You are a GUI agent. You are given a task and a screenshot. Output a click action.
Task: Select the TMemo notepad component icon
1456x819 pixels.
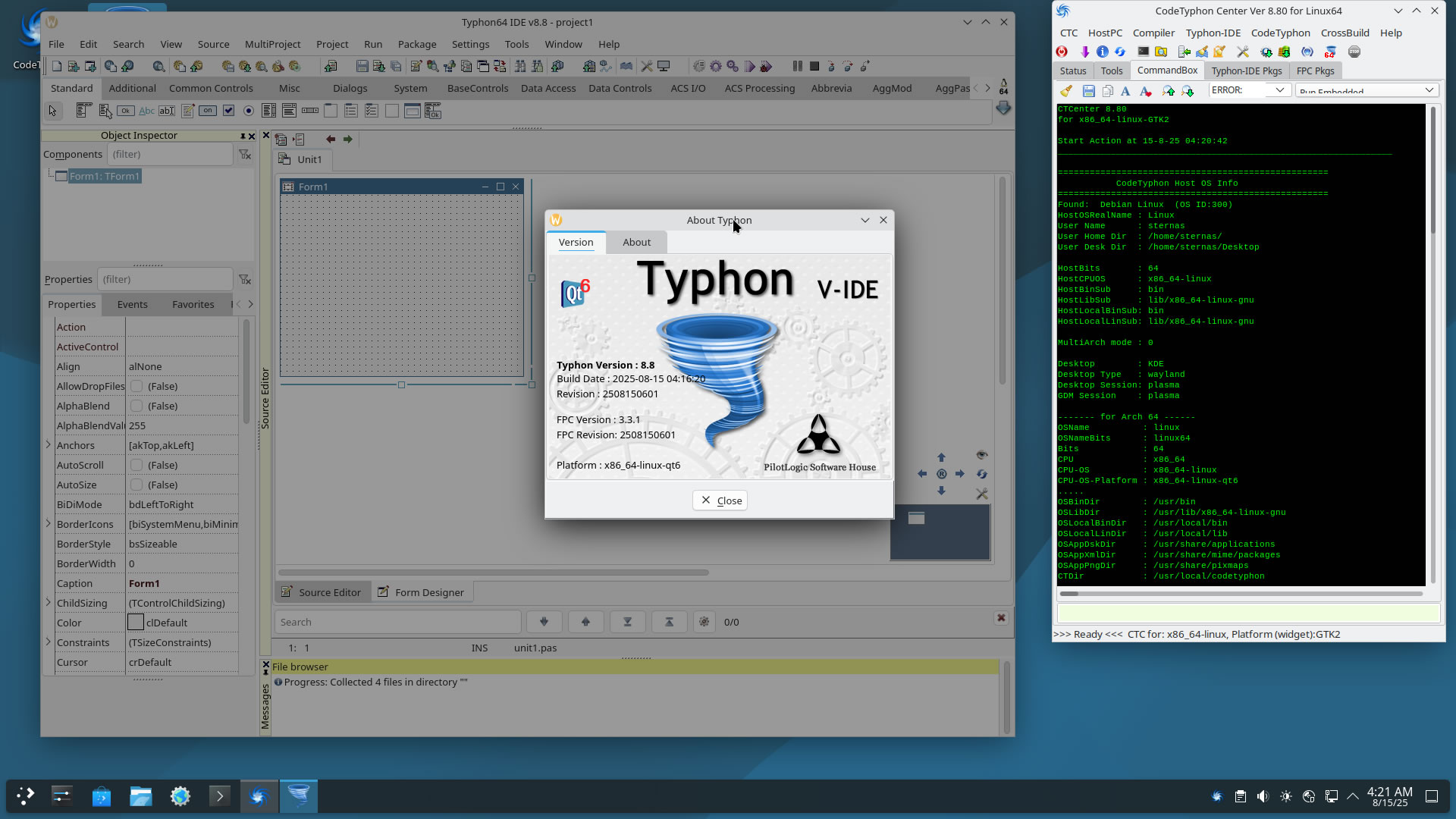[x=187, y=111]
